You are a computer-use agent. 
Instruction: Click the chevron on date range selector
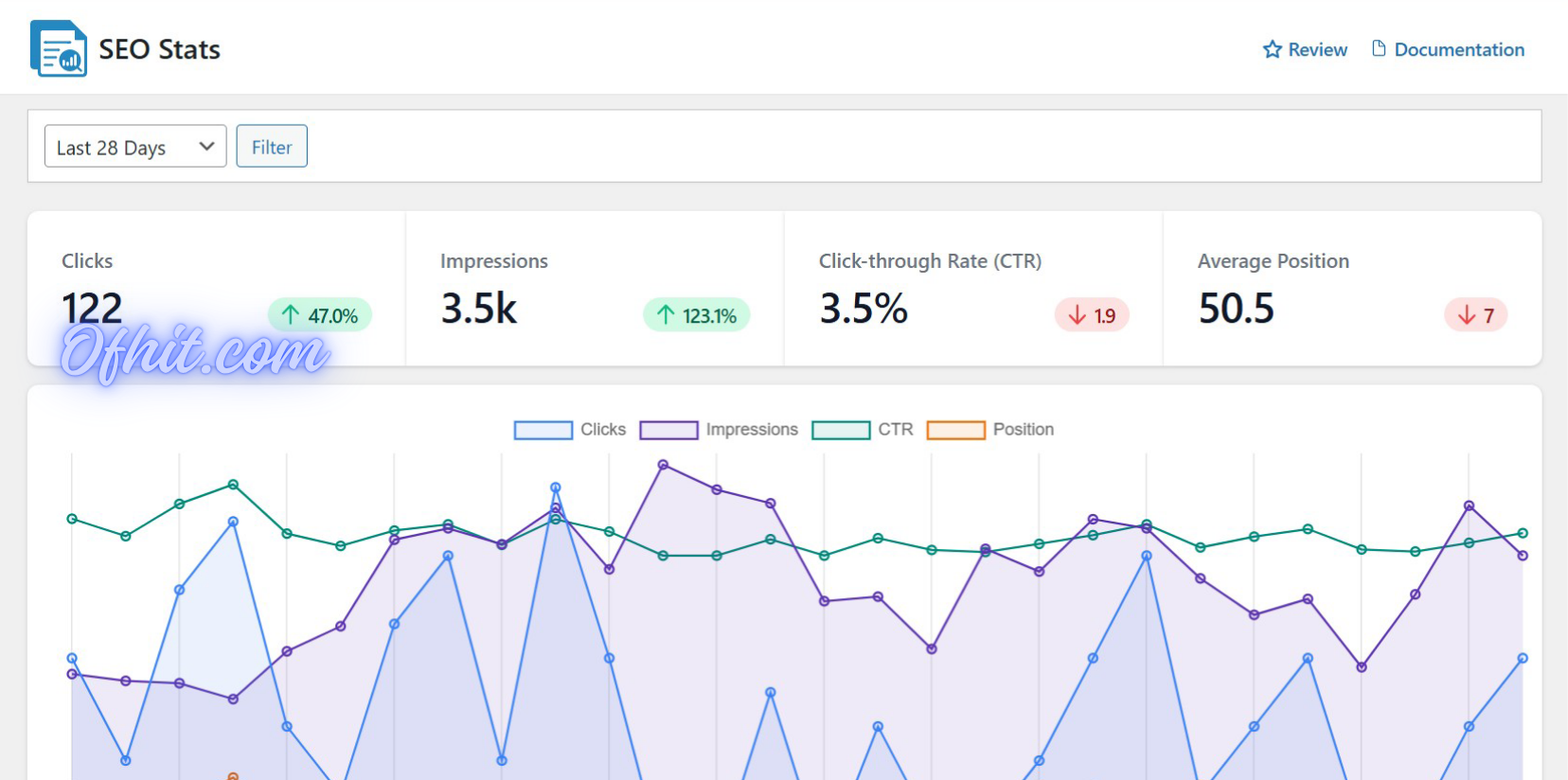tap(206, 147)
